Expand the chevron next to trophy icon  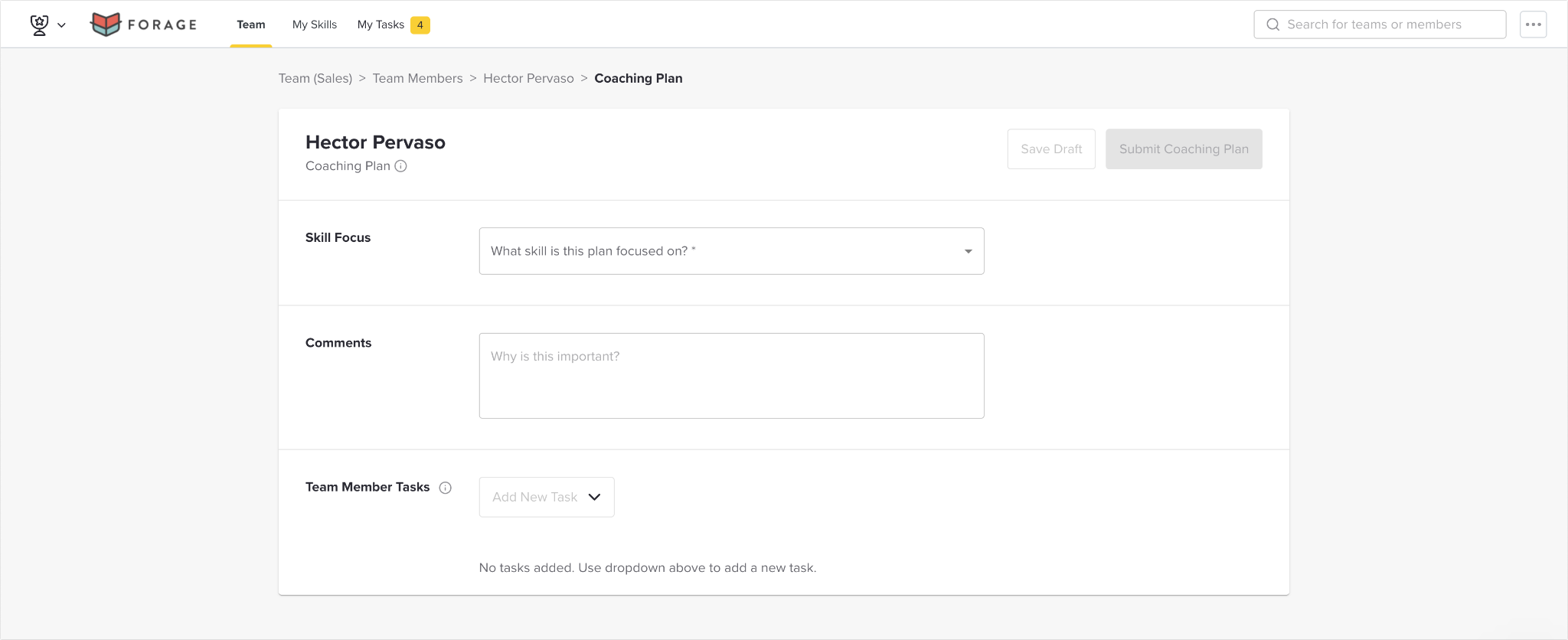pyautogui.click(x=62, y=25)
